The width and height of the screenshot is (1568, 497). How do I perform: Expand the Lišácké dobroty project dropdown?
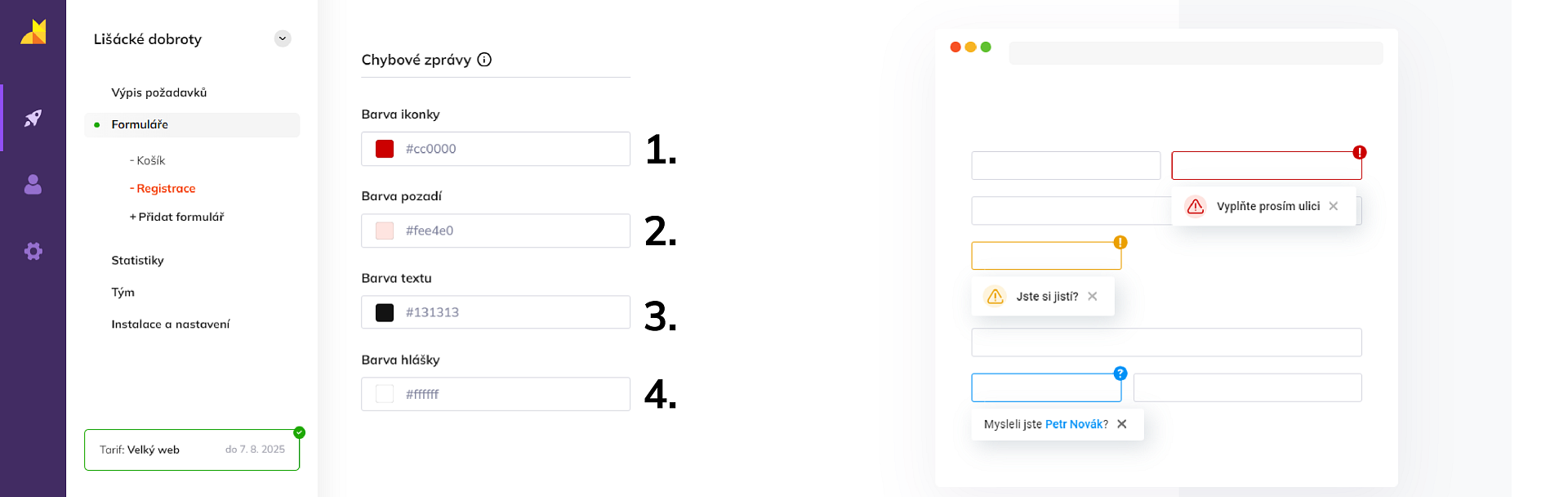pyautogui.click(x=283, y=38)
